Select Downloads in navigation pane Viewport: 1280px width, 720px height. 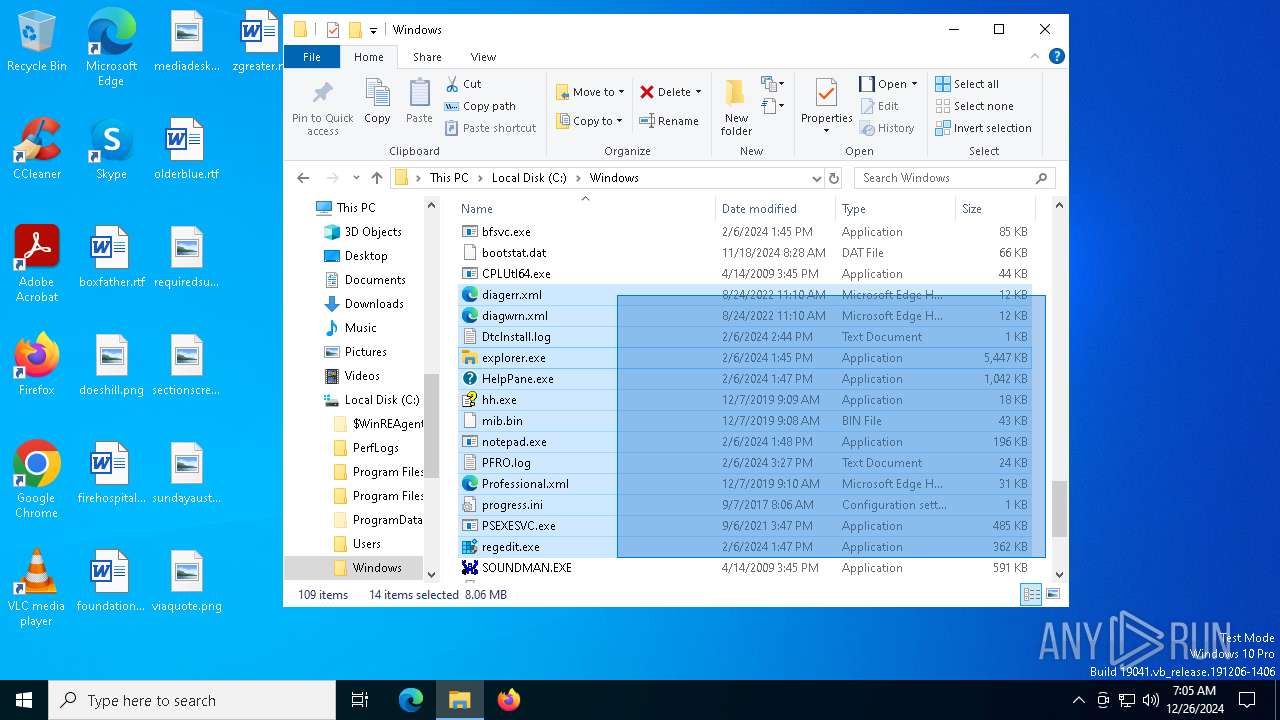(x=374, y=304)
